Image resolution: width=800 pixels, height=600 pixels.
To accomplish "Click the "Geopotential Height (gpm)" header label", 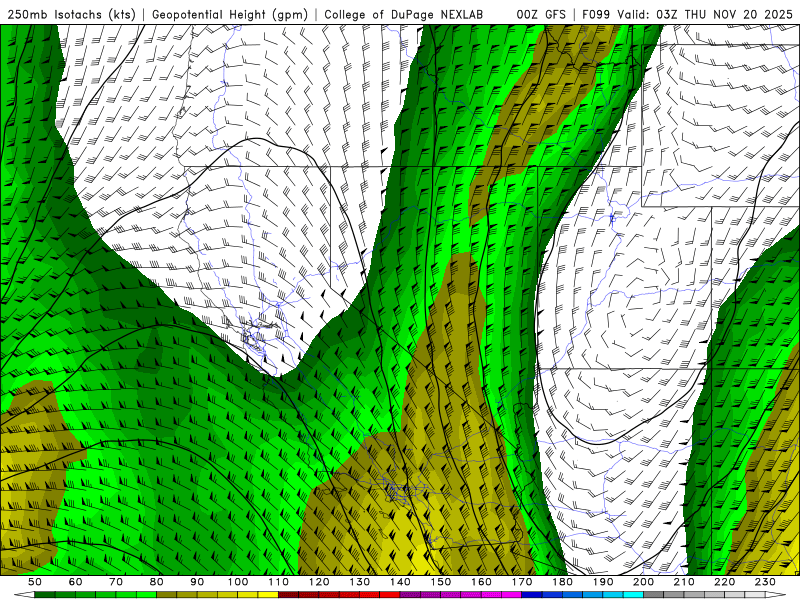I will tap(230, 15).
